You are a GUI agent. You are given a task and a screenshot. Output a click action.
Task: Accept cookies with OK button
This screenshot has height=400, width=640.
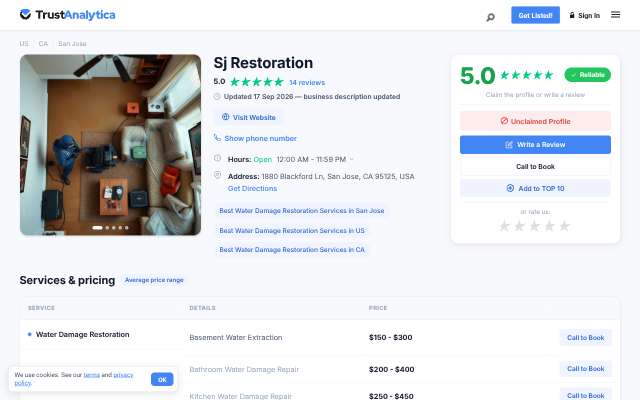(162, 379)
